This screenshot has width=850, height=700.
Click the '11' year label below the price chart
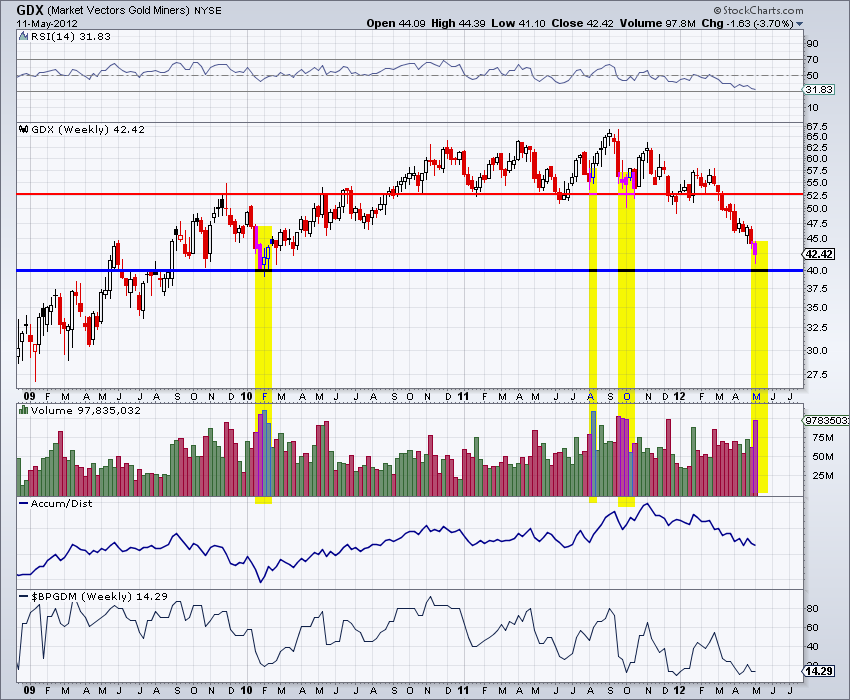(463, 396)
